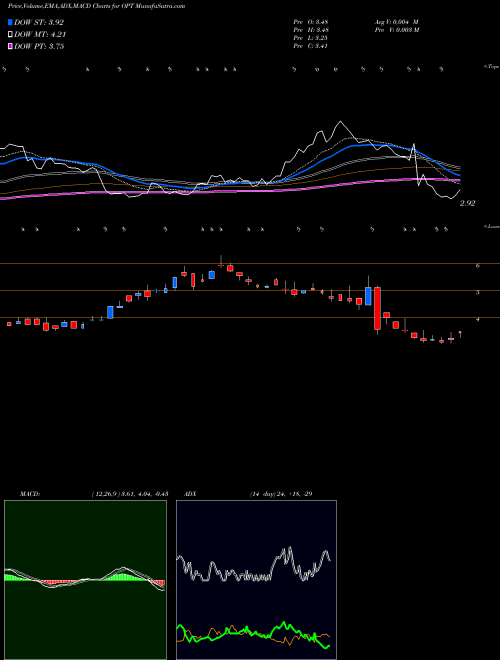500x660 pixels.
Task: Click the 'Pre L: 3.23' value
Action: [x=311, y=38]
